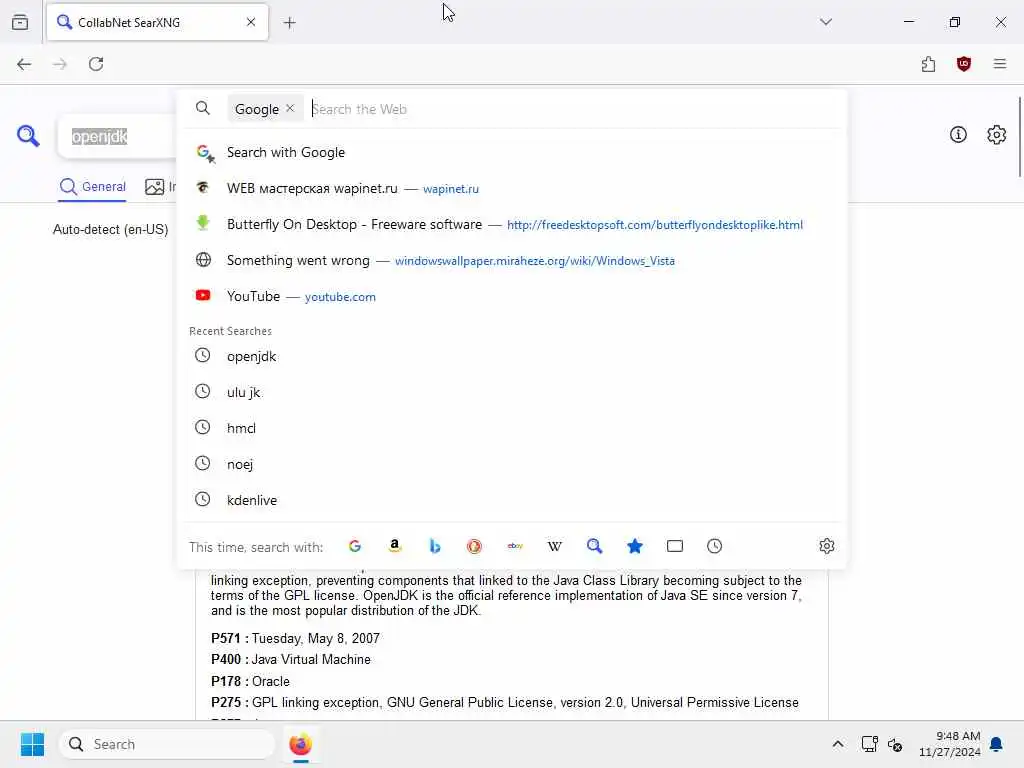Search bookmarks via the star icon
The image size is (1024, 768).
pyautogui.click(x=635, y=546)
